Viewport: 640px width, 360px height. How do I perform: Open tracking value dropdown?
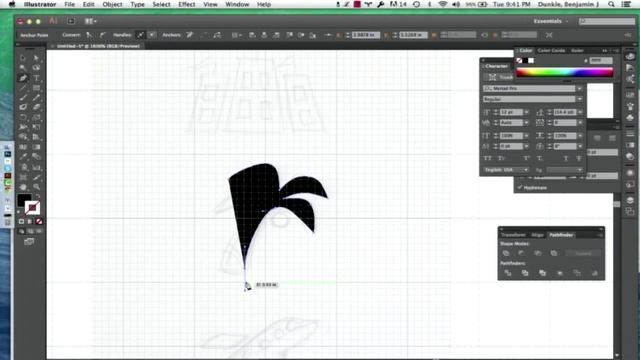[580, 123]
